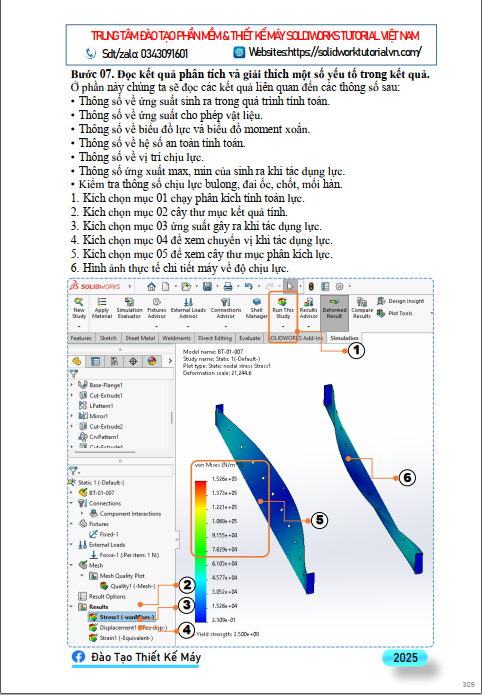482x695 pixels.
Task: Click the Print icon
Action: [x=228, y=286]
